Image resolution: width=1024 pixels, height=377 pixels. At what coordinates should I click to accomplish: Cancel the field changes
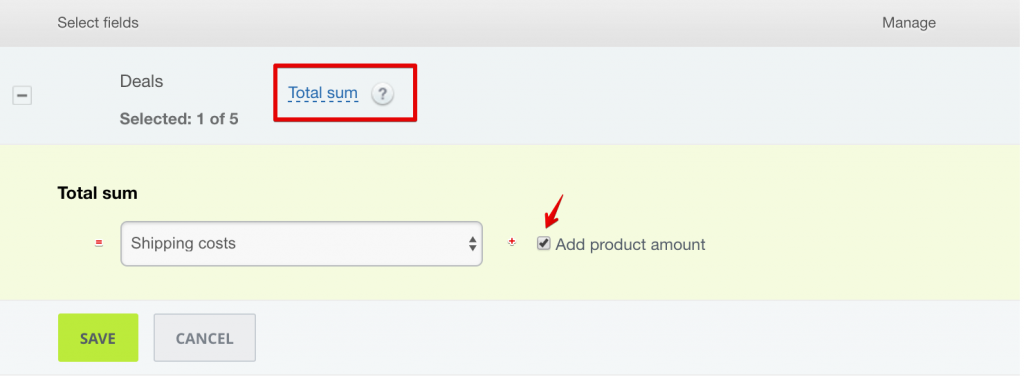tap(204, 338)
